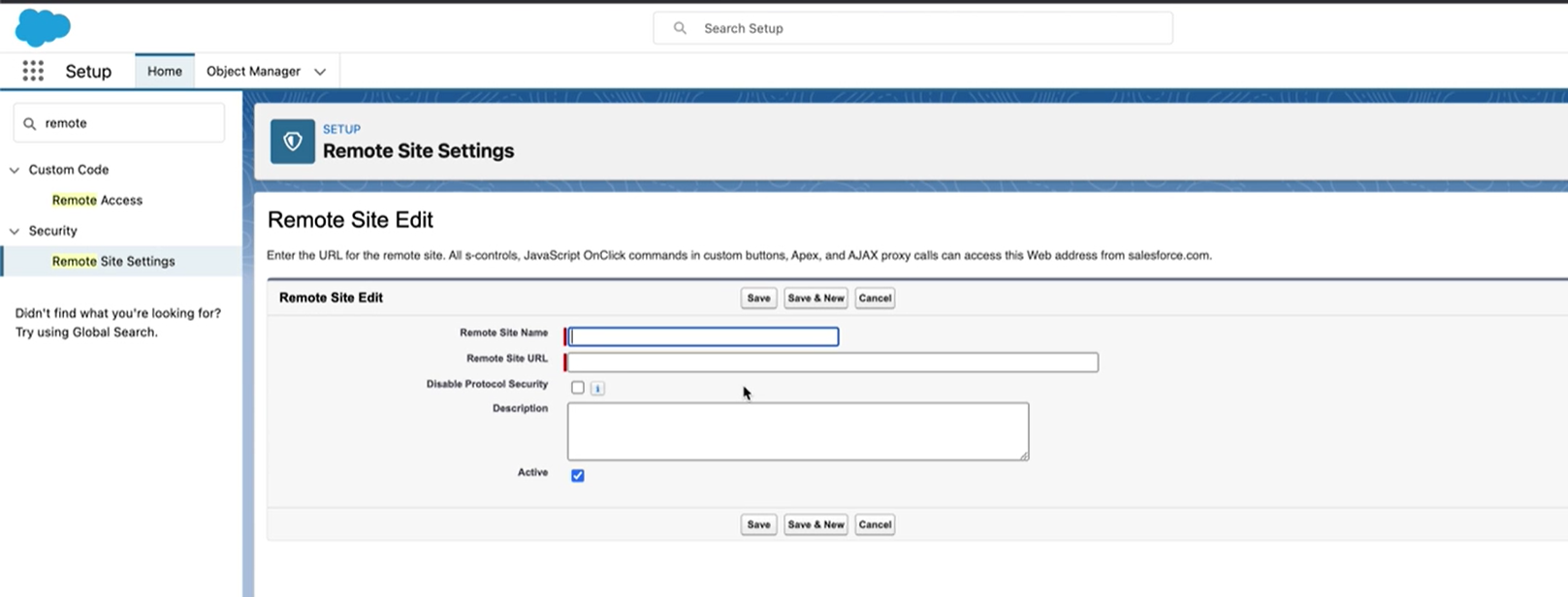The height and width of the screenshot is (597, 1568).
Task: Click the search magnifier in Search Setup
Action: (680, 28)
